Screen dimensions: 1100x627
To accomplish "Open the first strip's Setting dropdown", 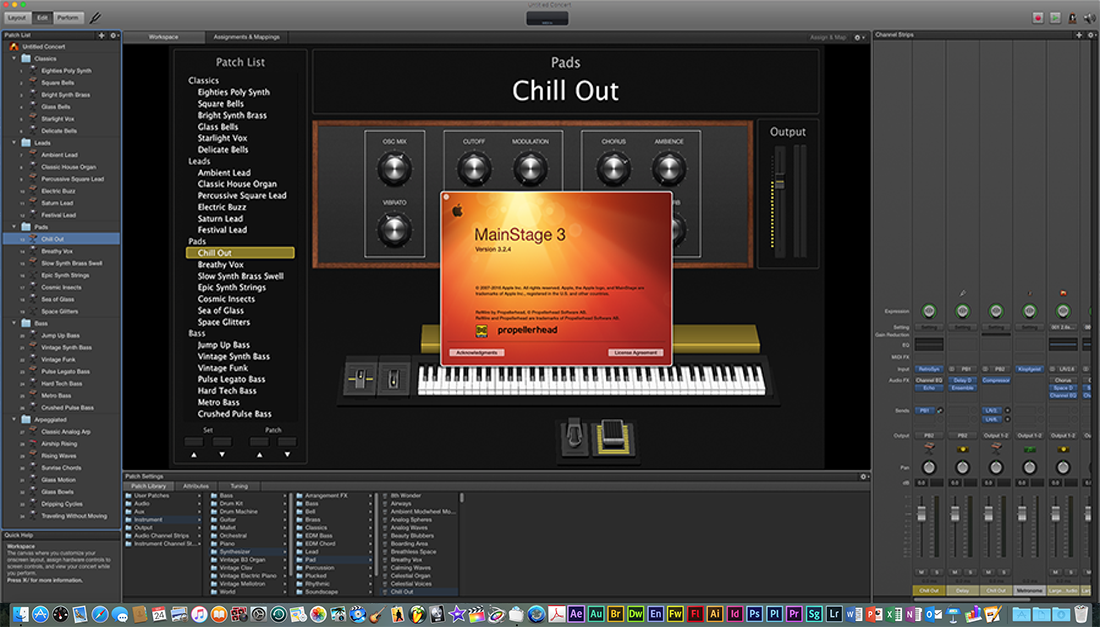I will tap(929, 327).
